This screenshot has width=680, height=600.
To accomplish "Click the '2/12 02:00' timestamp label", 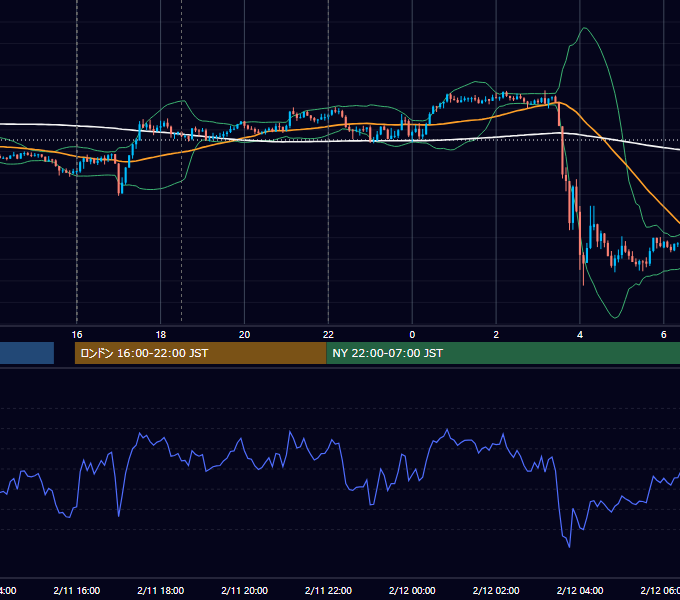I will (496, 590).
